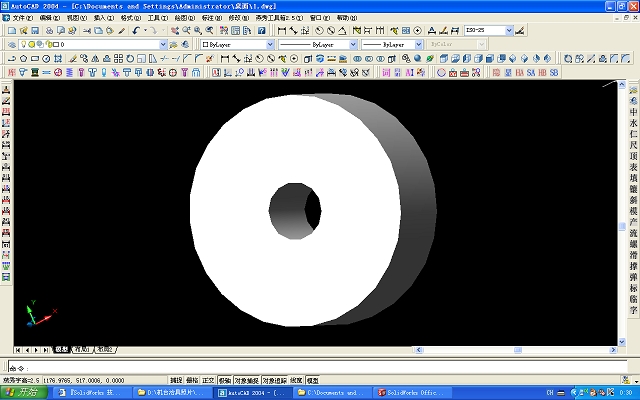Open the 编辑 (Edit) menu

pyautogui.click(x=50, y=18)
